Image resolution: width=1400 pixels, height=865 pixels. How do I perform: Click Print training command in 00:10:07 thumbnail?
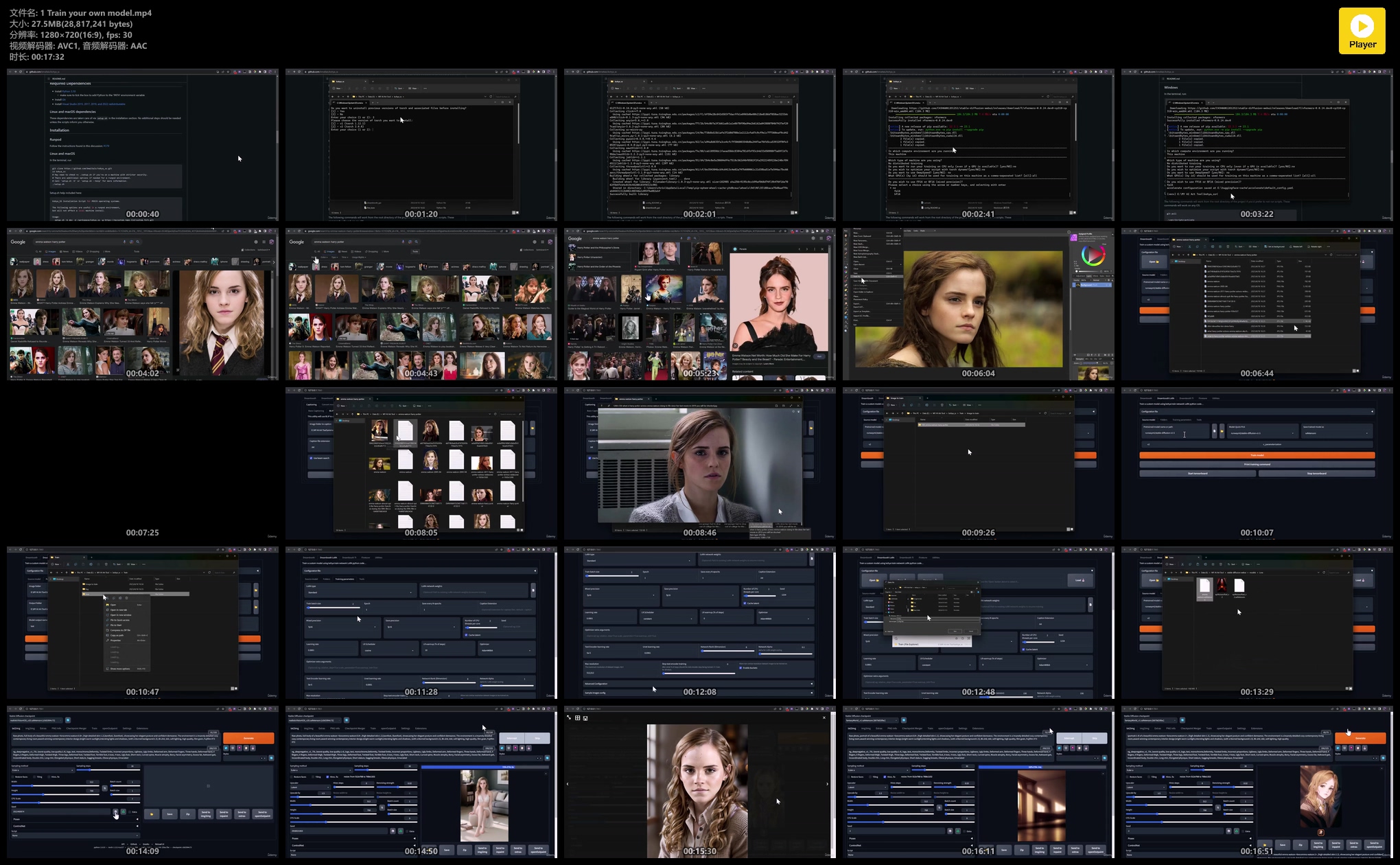[x=1257, y=464]
